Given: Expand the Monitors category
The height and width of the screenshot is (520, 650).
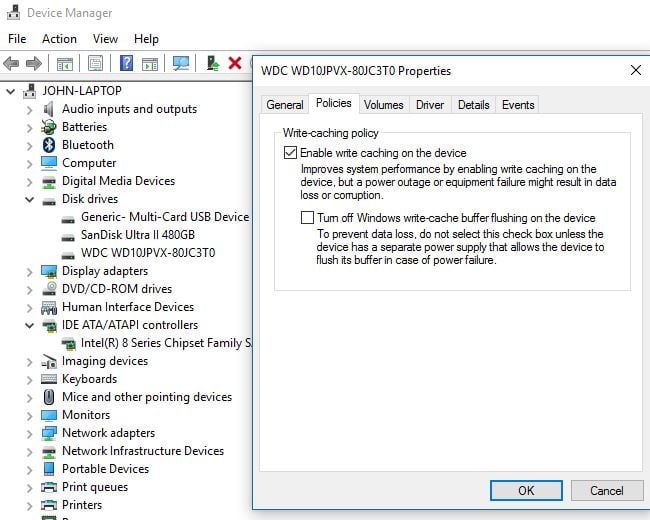Looking at the screenshot, I should tap(29, 416).
